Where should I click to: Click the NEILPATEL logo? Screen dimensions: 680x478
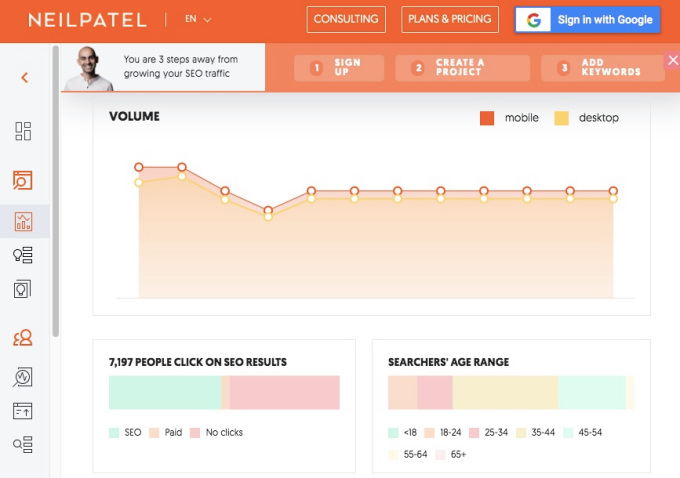tap(87, 20)
